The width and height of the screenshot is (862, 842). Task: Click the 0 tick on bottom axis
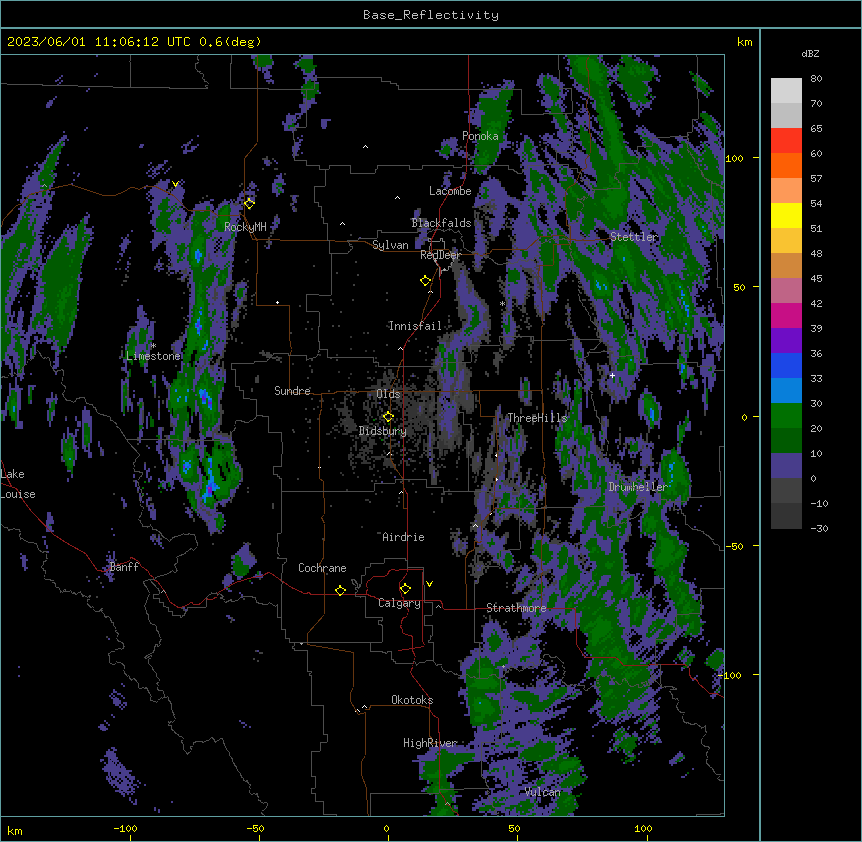[x=386, y=828]
